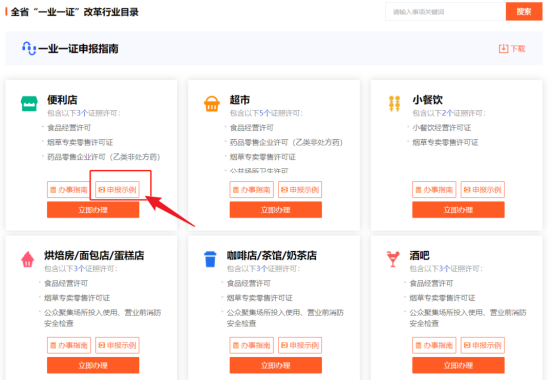
Task: Open 办事指南 for 超市
Action: [251, 189]
